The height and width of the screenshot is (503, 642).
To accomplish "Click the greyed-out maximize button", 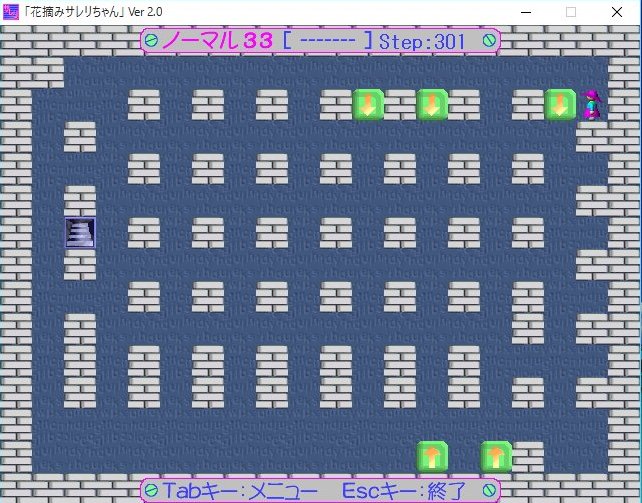I will pyautogui.click(x=571, y=12).
